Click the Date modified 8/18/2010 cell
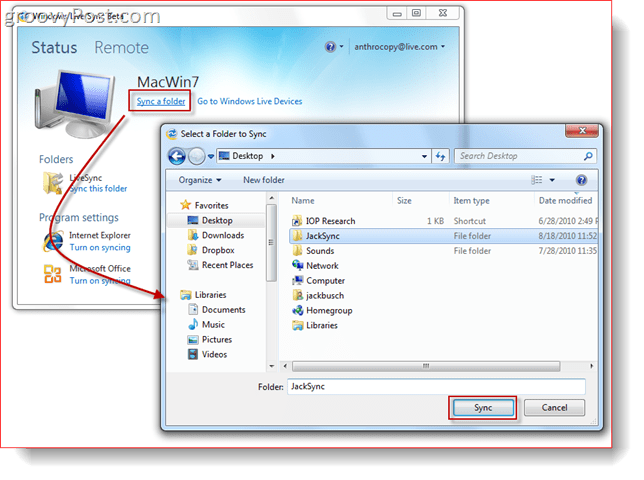 tap(568, 236)
